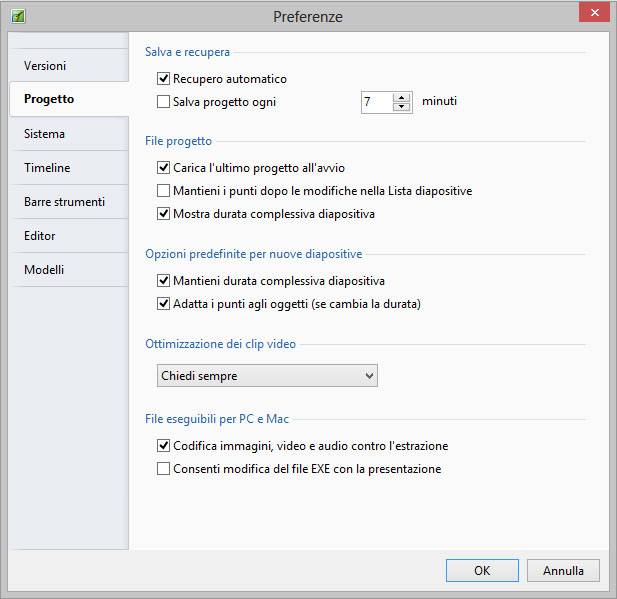The width and height of the screenshot is (617, 599).
Task: Decrease the minutes value with down arrow
Action: 402,107
